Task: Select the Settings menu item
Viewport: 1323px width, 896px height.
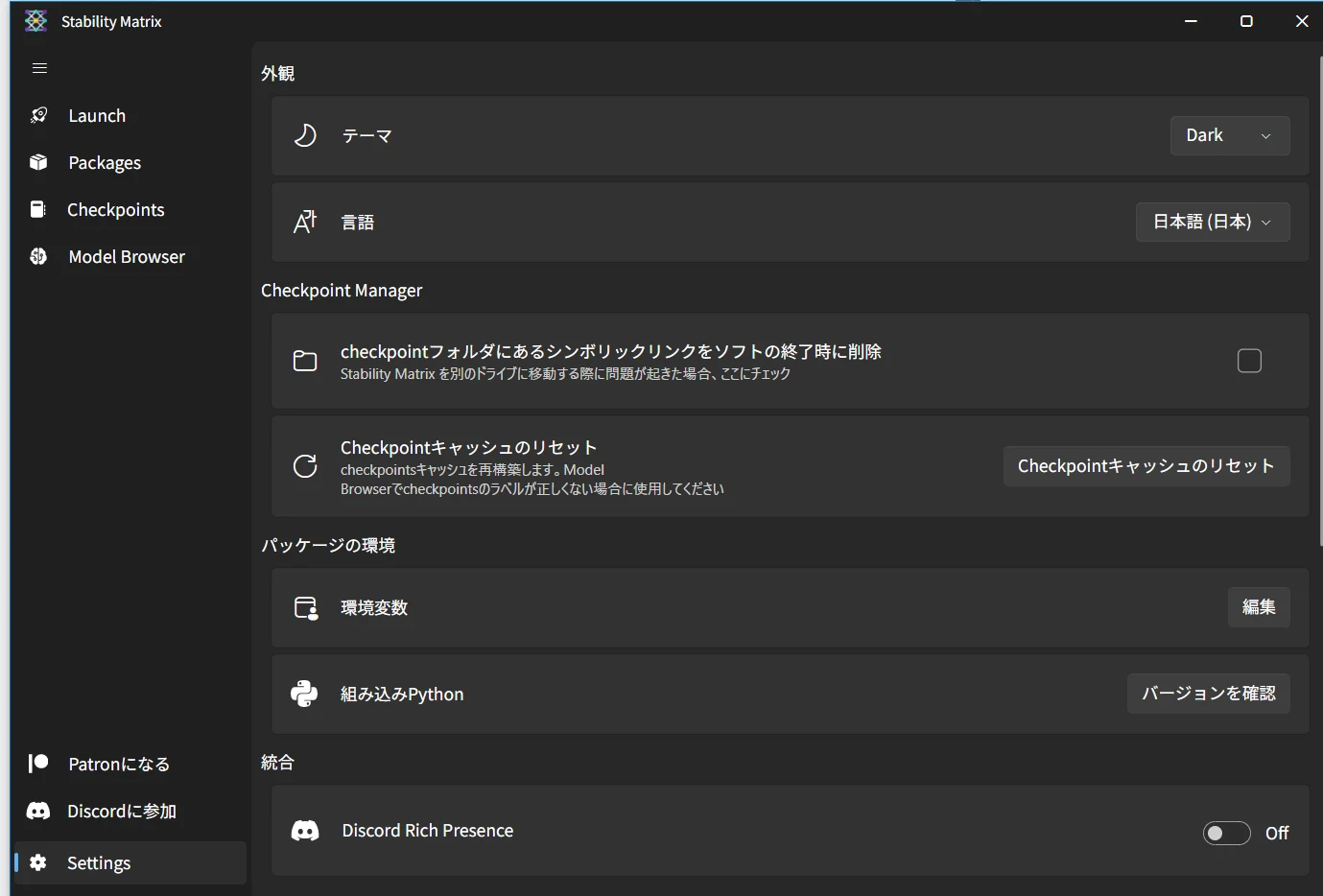Action: click(x=130, y=862)
